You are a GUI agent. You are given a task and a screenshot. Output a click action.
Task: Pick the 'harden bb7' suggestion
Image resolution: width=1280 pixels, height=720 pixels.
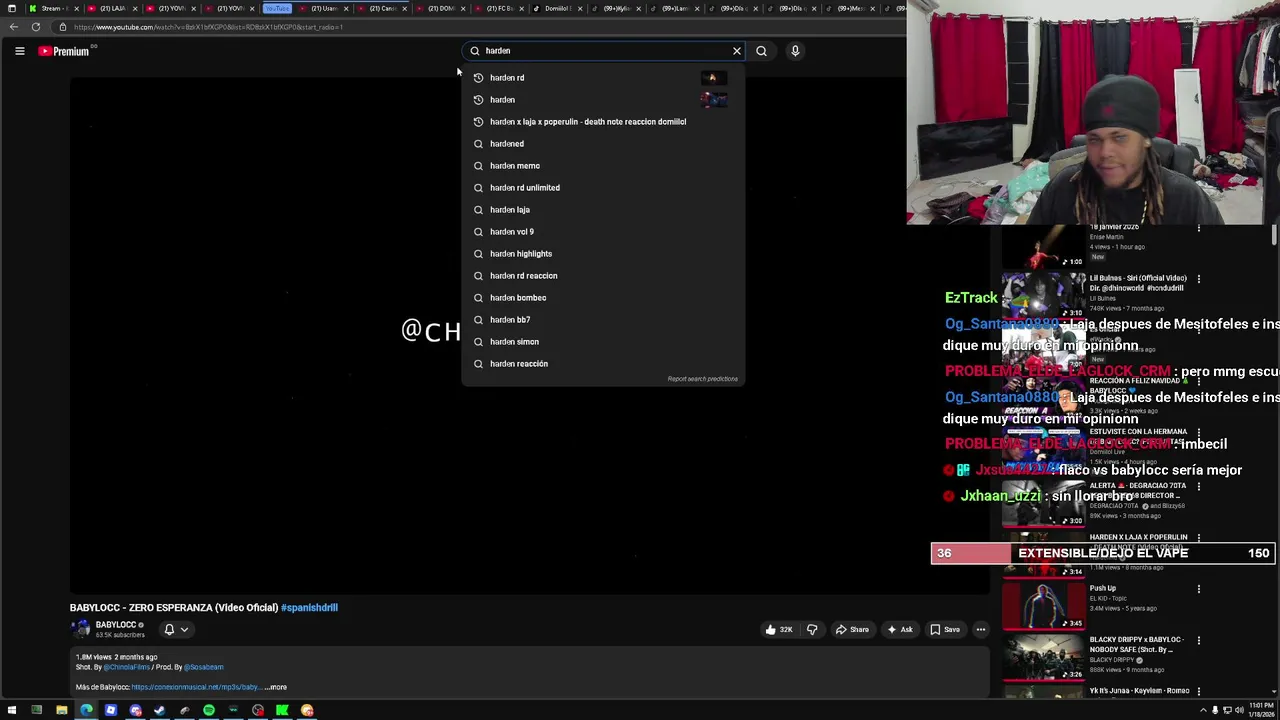(603, 320)
